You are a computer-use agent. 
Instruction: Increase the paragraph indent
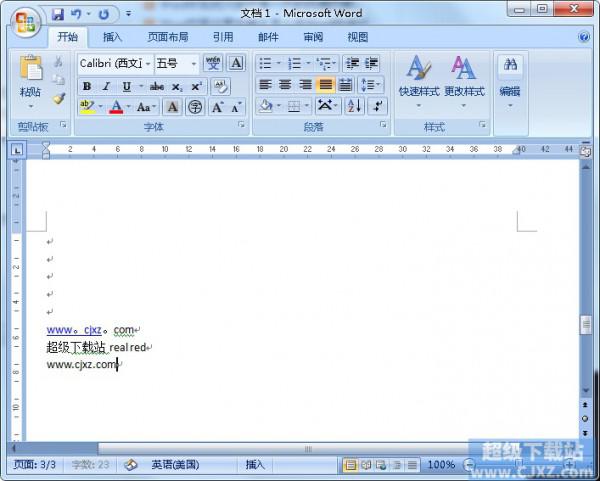click(371, 64)
